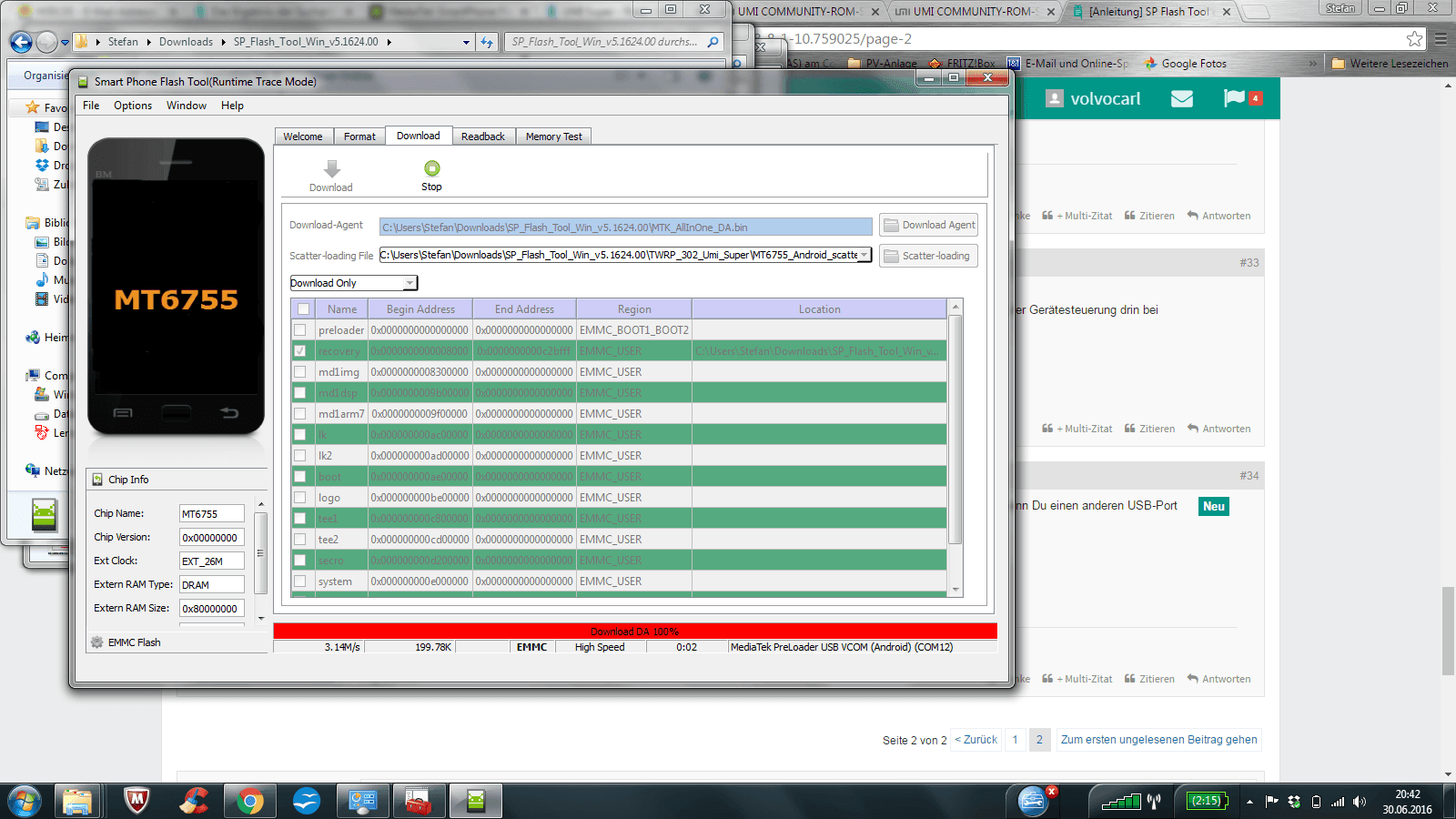Open Explorer recent pages dropdown arrow

click(x=65, y=42)
